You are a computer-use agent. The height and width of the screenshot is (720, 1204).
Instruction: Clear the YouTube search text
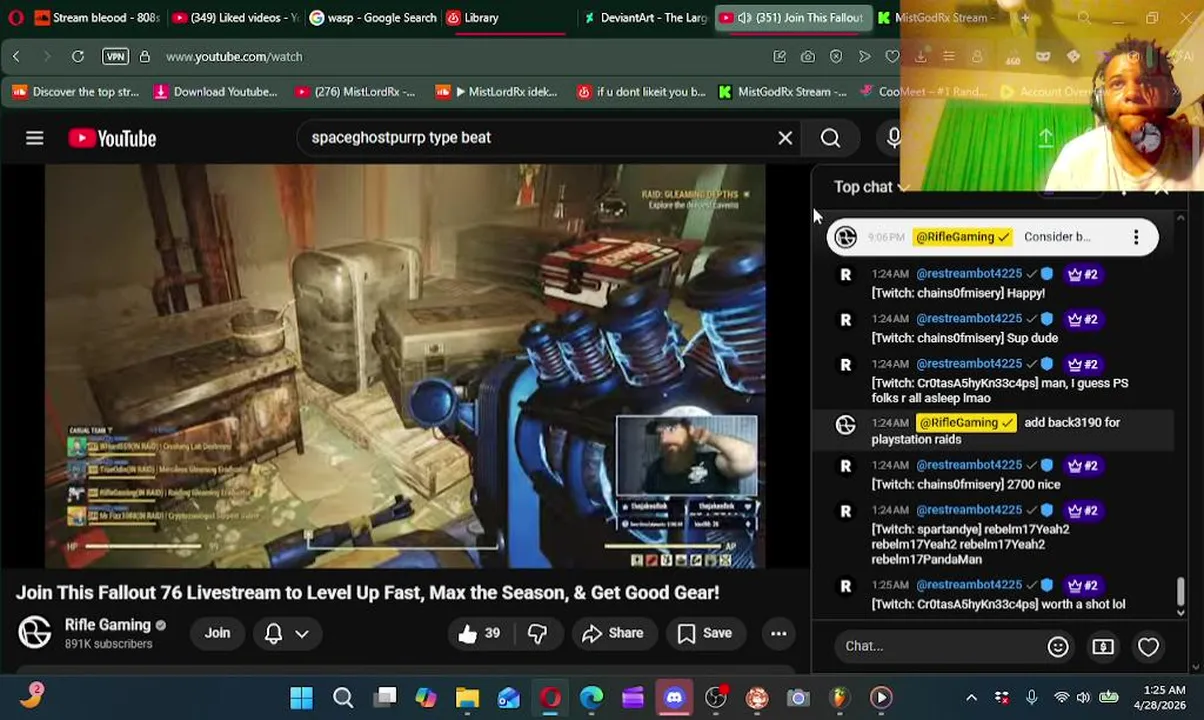tap(785, 138)
